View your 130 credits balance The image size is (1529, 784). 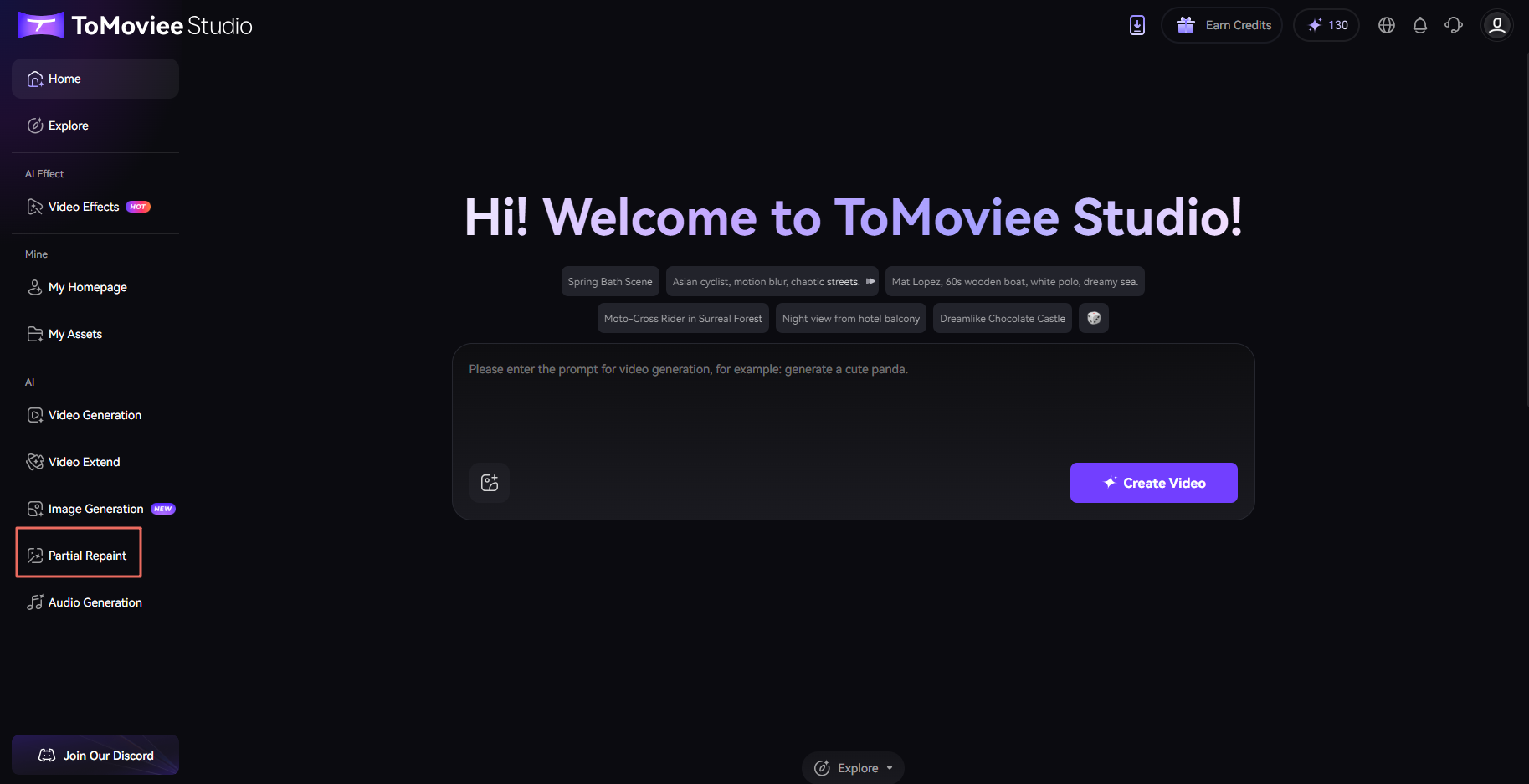tap(1326, 25)
